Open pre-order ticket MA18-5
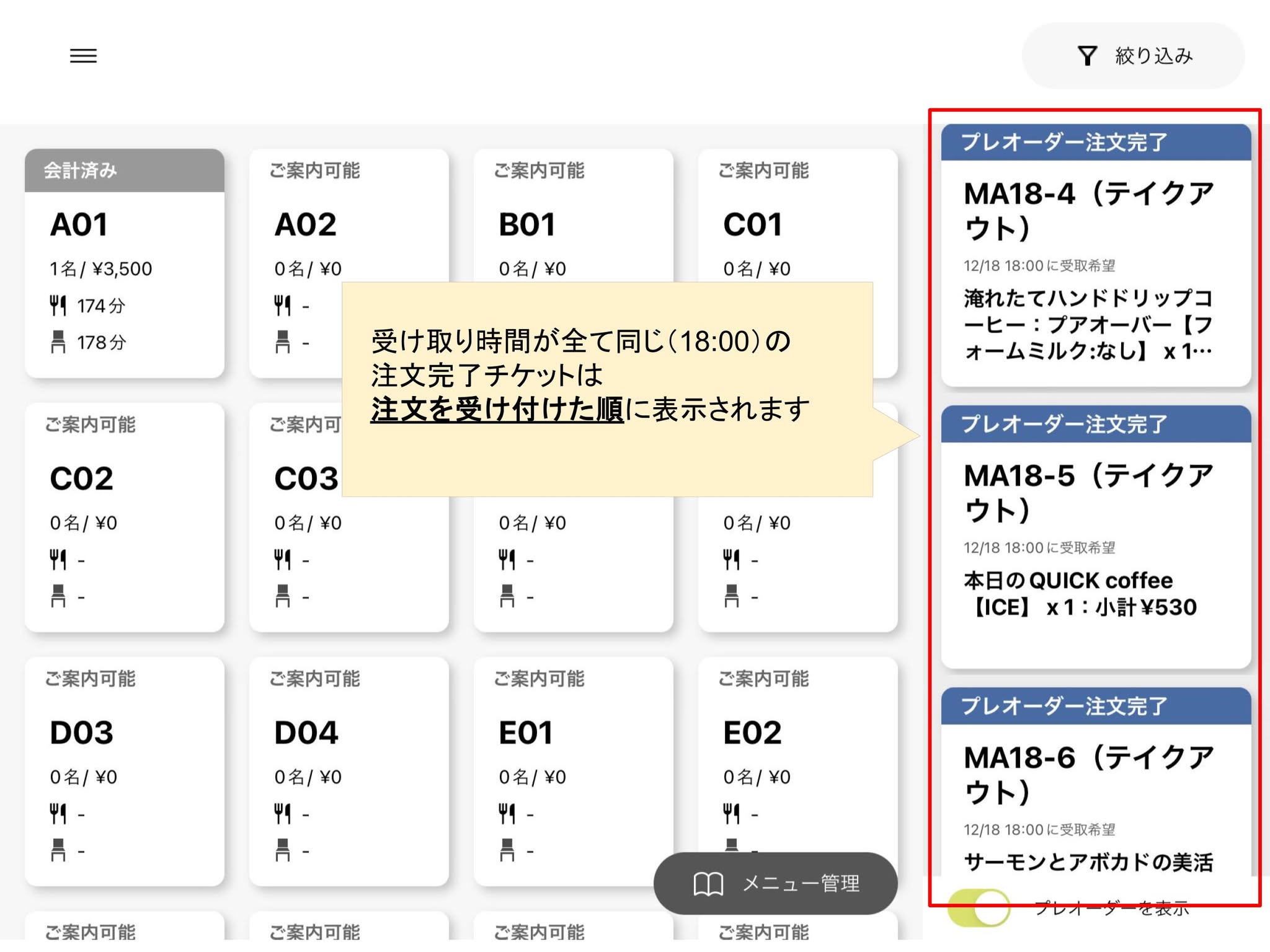Viewport: 1270px width, 952px height. pyautogui.click(x=1095, y=537)
